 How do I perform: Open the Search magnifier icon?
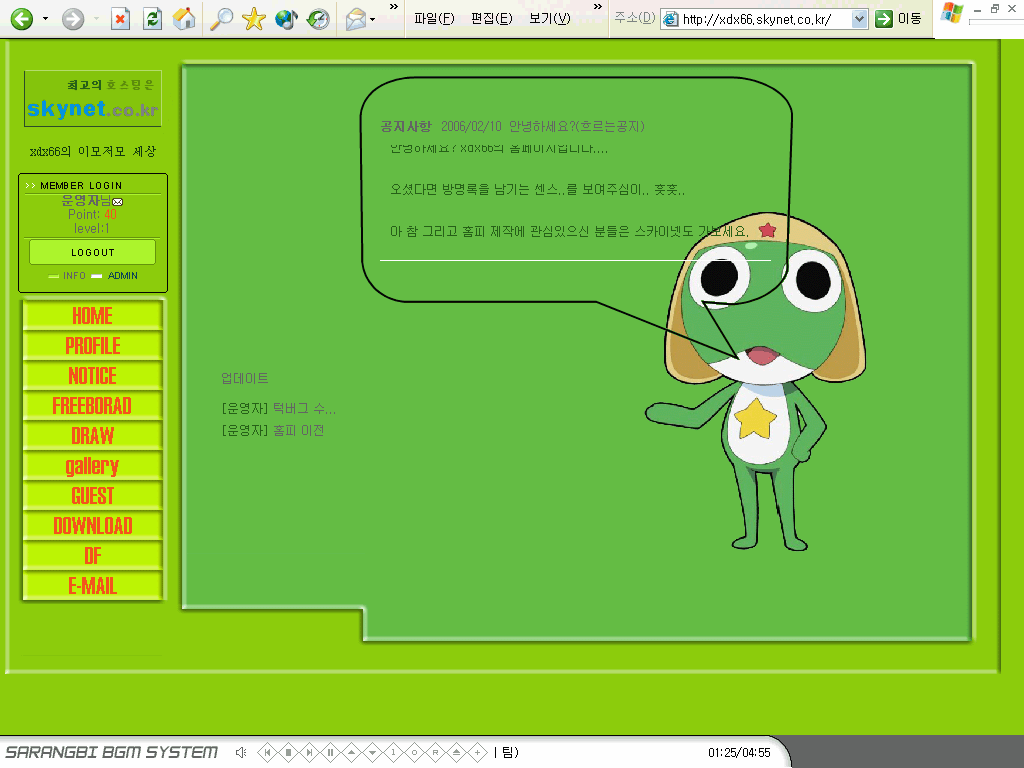pos(221,19)
